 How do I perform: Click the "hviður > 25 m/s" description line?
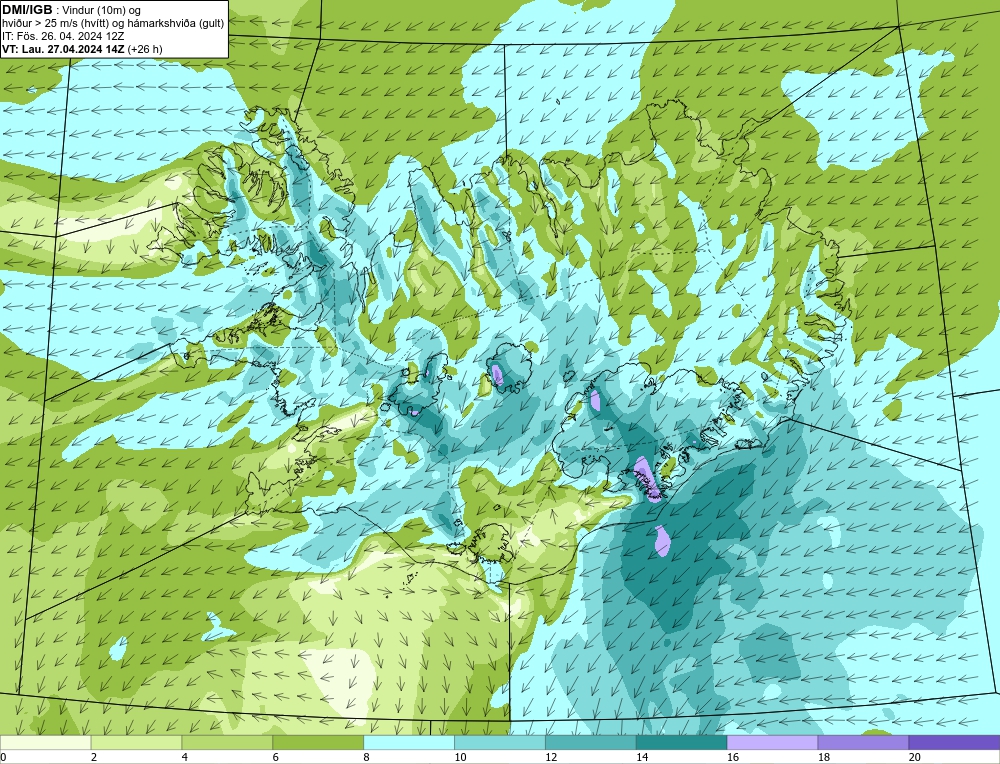(113, 24)
